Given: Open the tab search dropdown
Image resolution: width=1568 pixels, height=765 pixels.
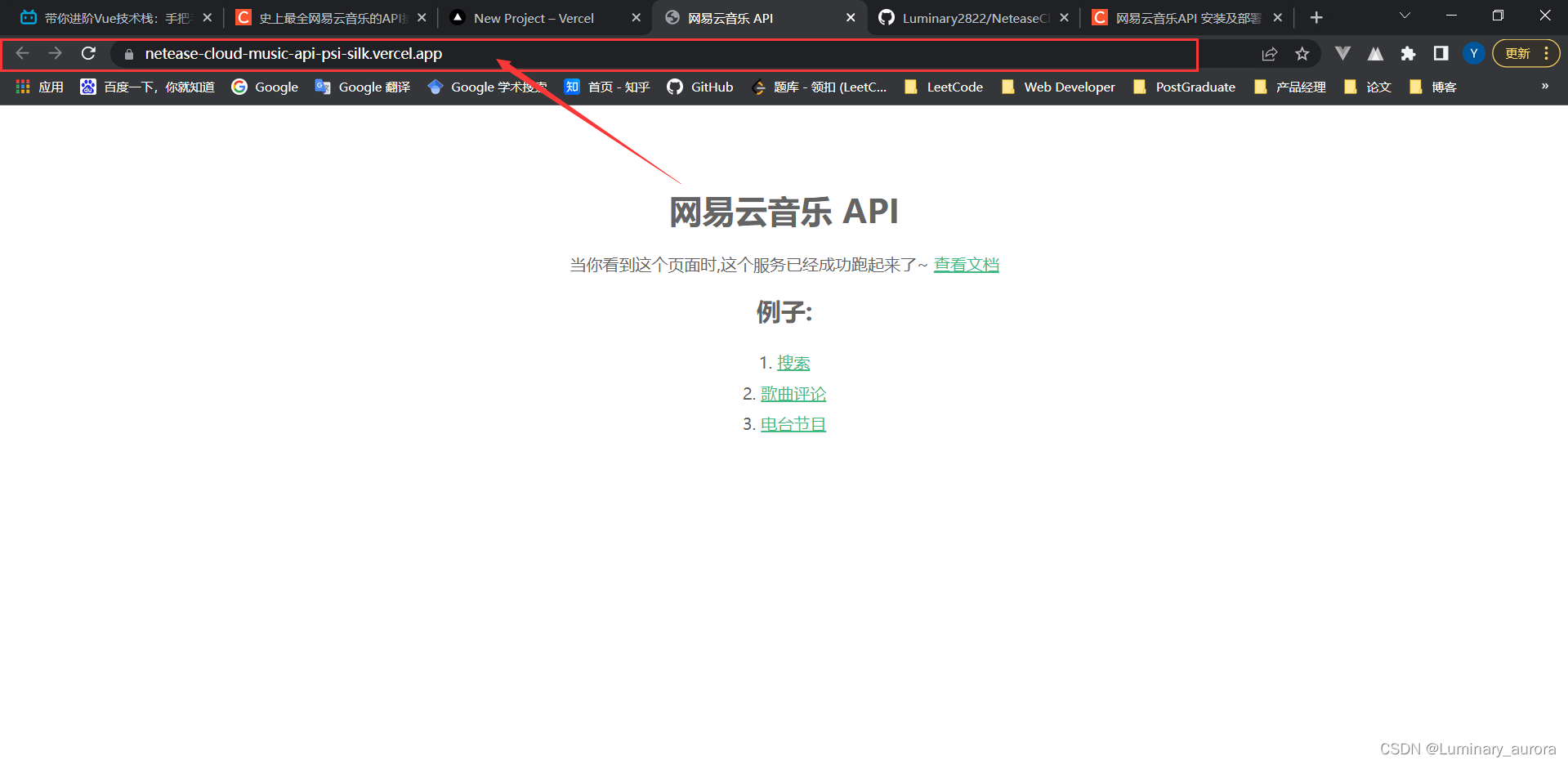Looking at the screenshot, I should (x=1405, y=16).
